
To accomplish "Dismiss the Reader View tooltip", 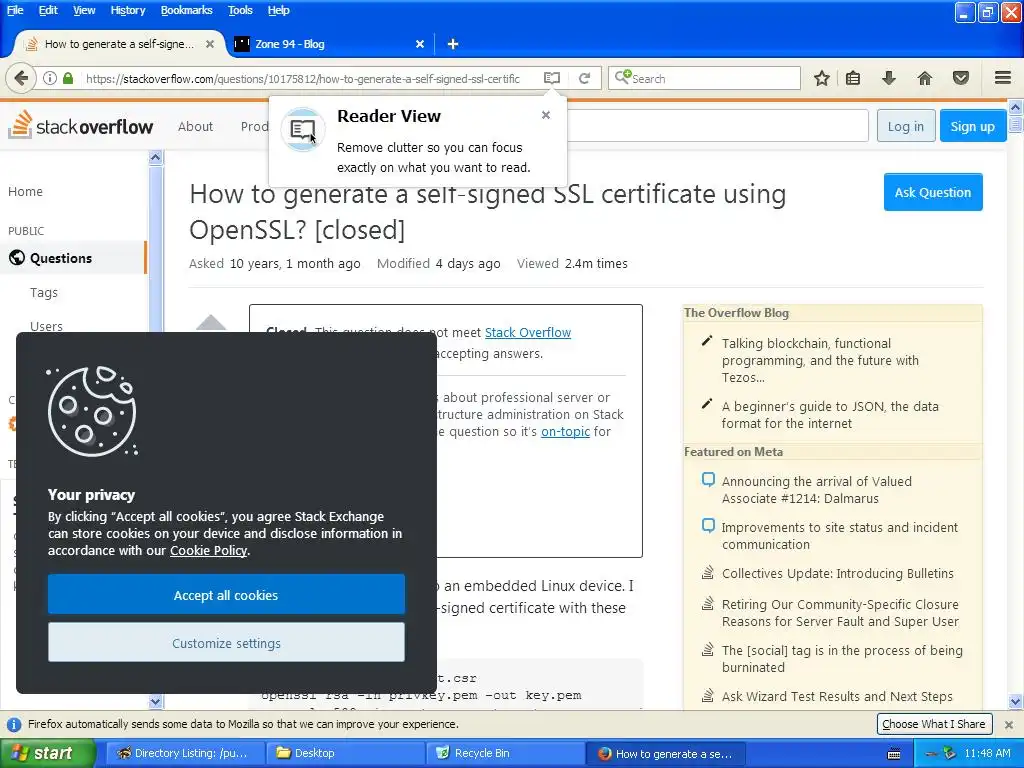I will pyautogui.click(x=546, y=115).
